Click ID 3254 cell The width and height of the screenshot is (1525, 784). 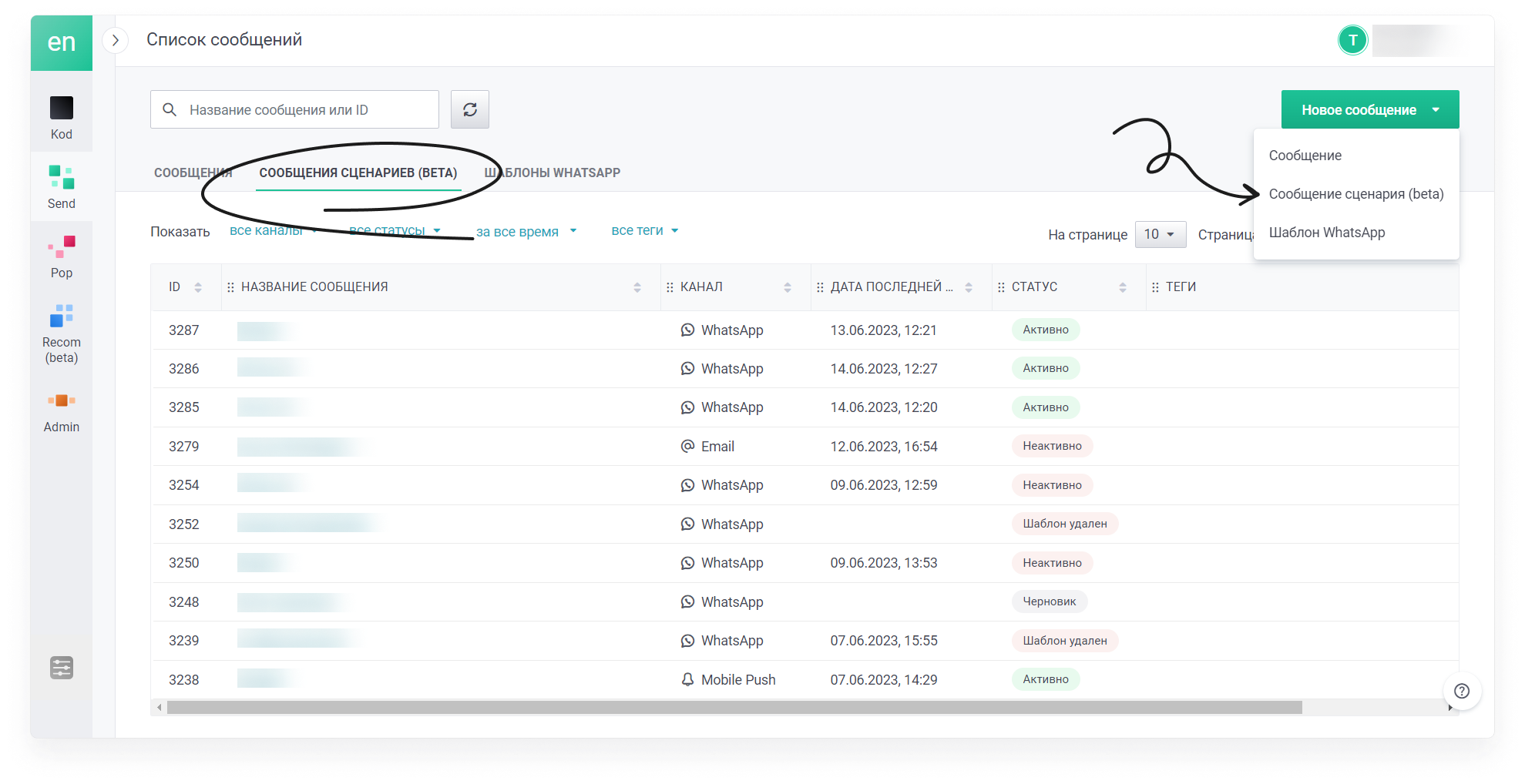point(183,485)
